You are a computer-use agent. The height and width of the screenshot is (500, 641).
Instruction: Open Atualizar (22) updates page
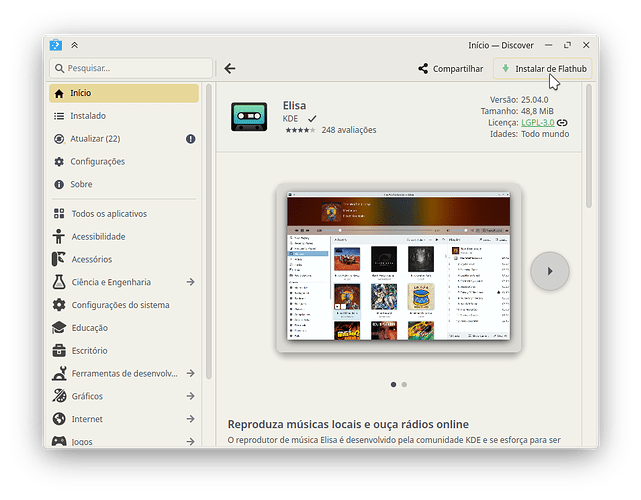[124, 139]
